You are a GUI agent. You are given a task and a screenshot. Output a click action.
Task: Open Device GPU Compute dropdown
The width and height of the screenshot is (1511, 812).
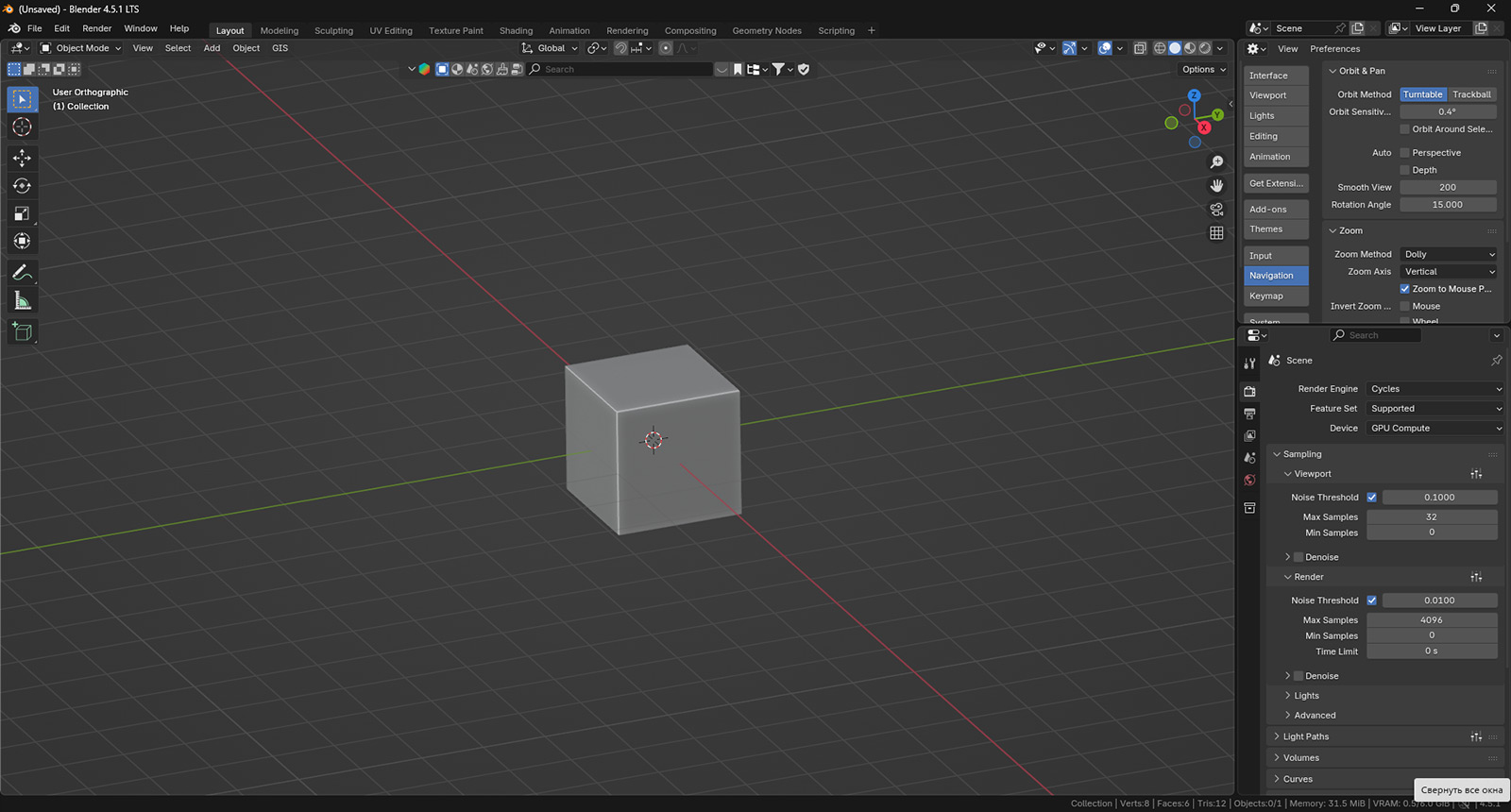coord(1435,429)
